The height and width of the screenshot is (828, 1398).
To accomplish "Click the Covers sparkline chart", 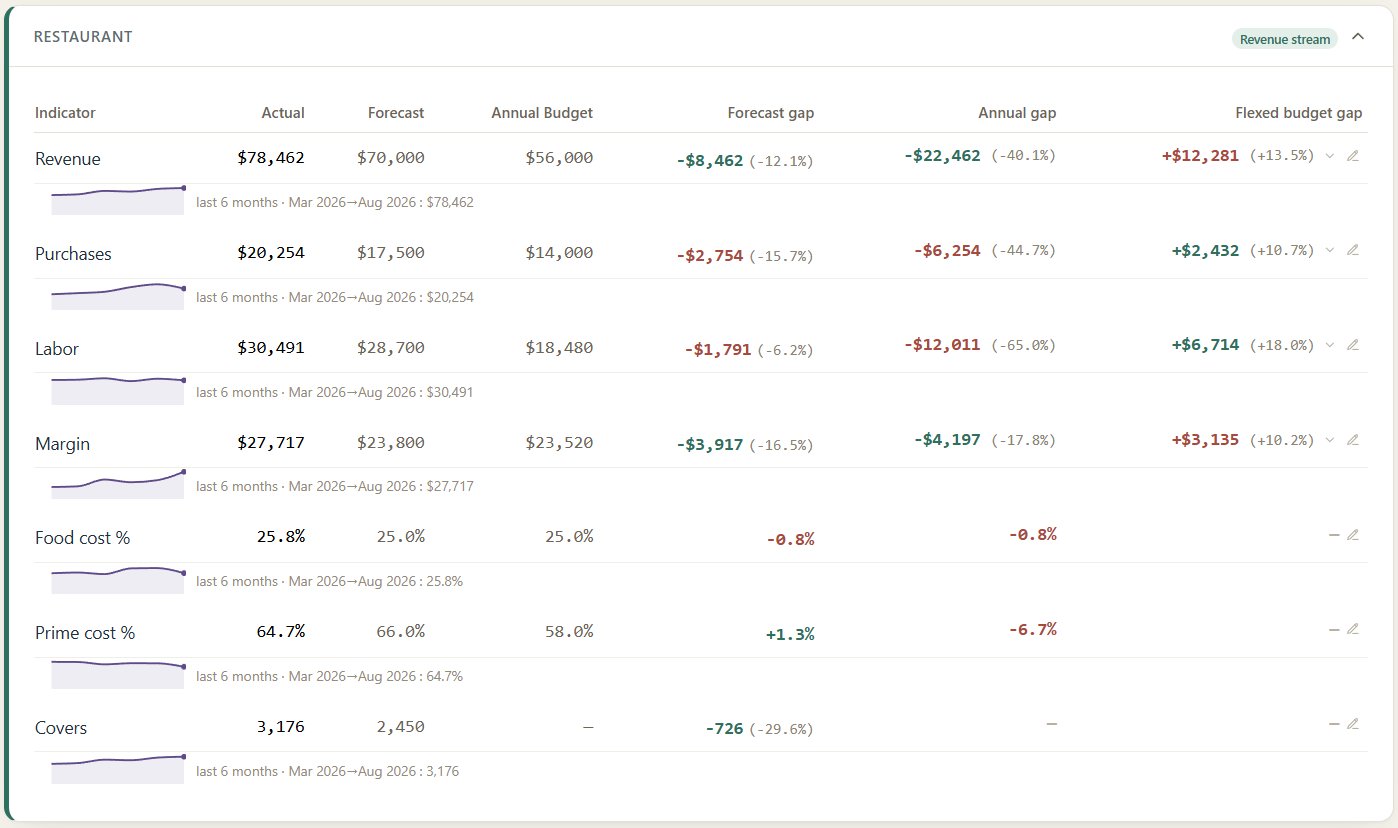I will [x=118, y=769].
